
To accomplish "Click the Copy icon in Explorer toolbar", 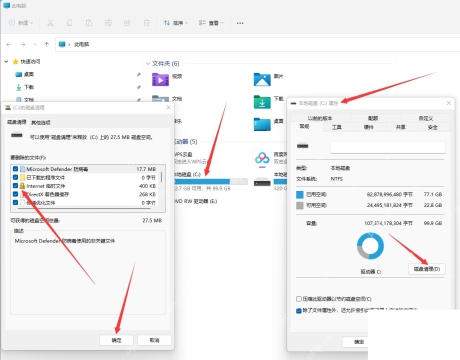I will (x=69, y=23).
